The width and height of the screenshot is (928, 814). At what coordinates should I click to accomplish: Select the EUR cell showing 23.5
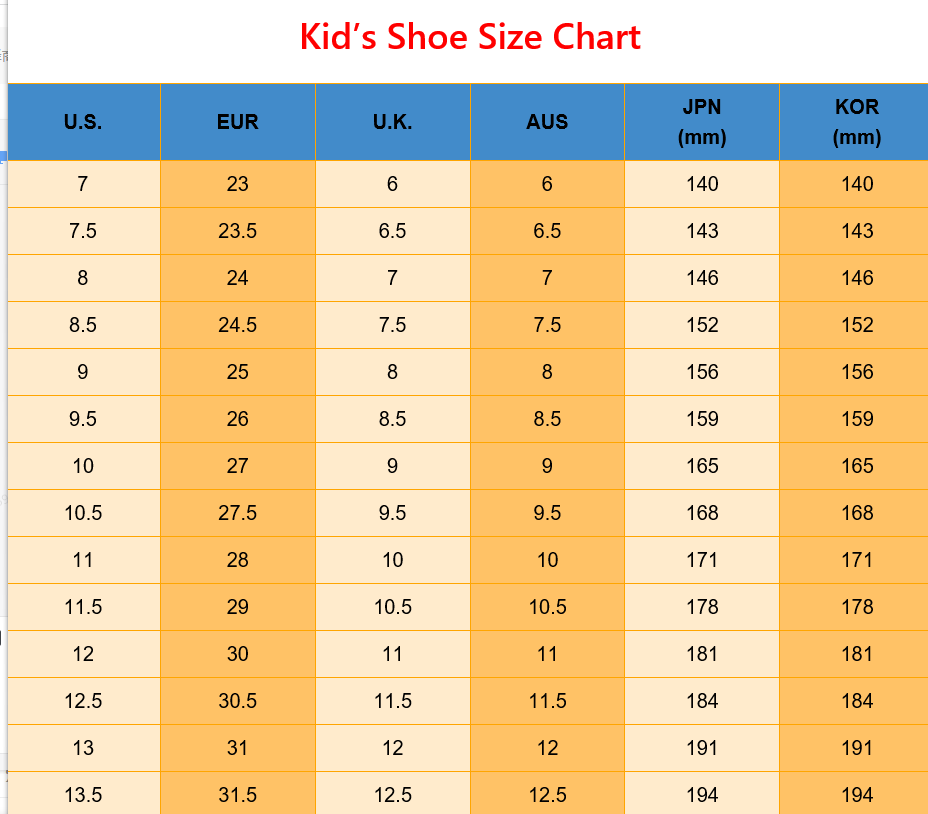click(237, 231)
